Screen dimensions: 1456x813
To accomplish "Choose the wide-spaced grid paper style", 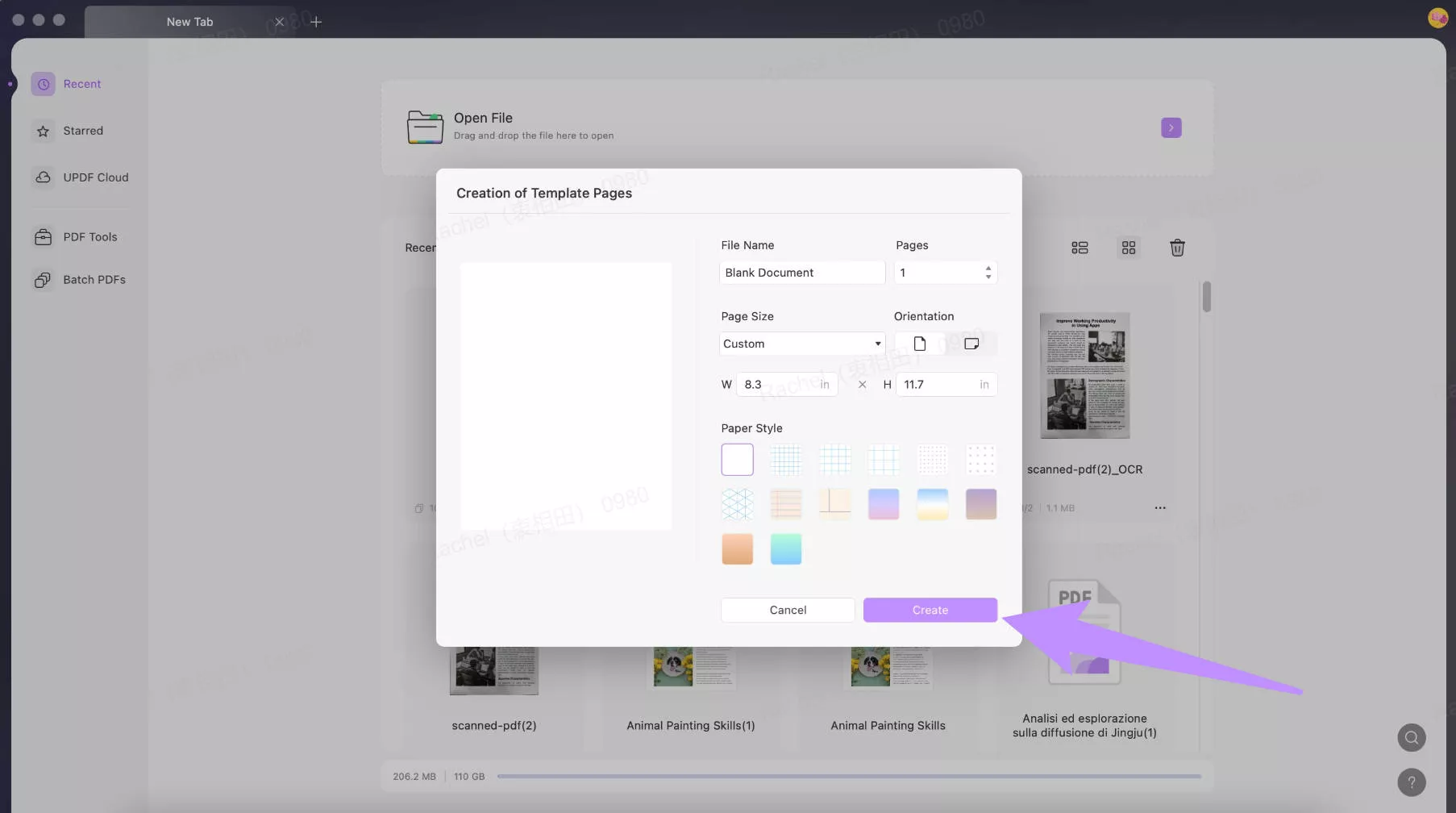I will click(x=884, y=460).
